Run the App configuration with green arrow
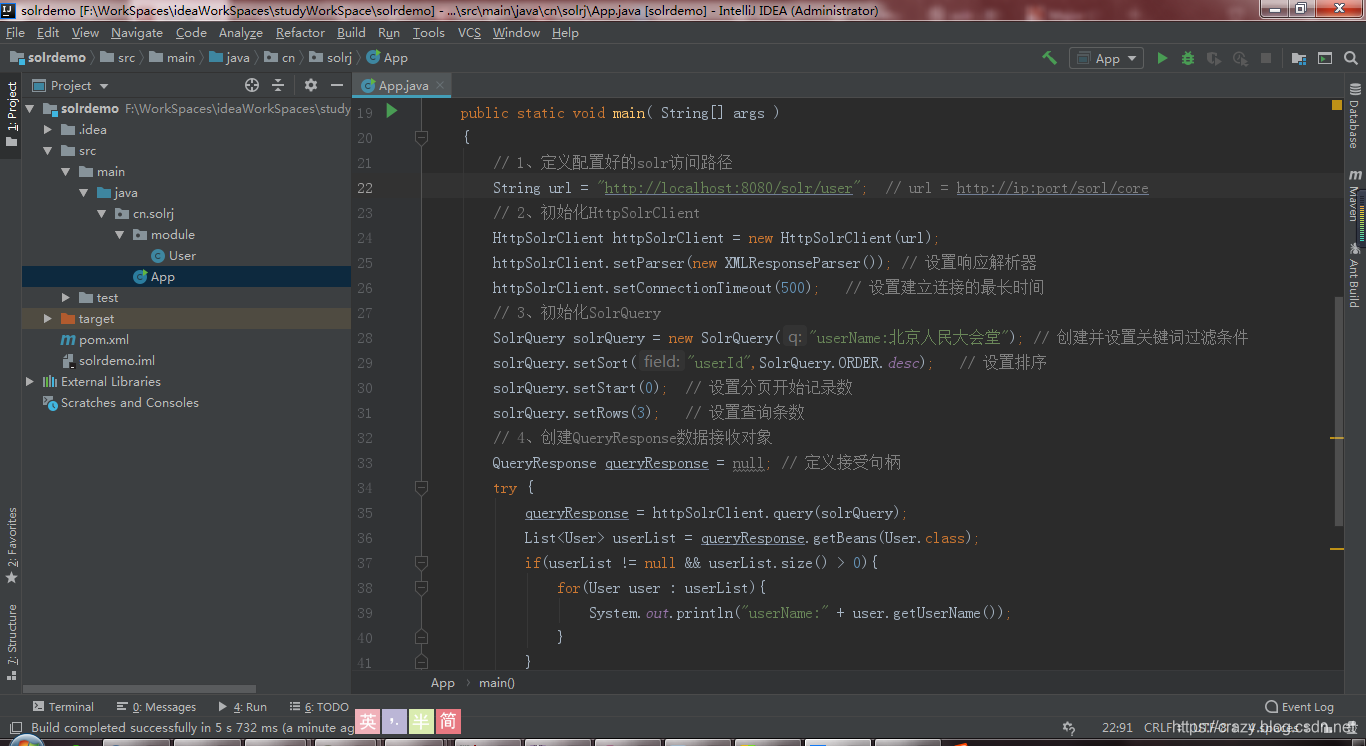This screenshot has height=746, width=1366. click(x=1163, y=57)
